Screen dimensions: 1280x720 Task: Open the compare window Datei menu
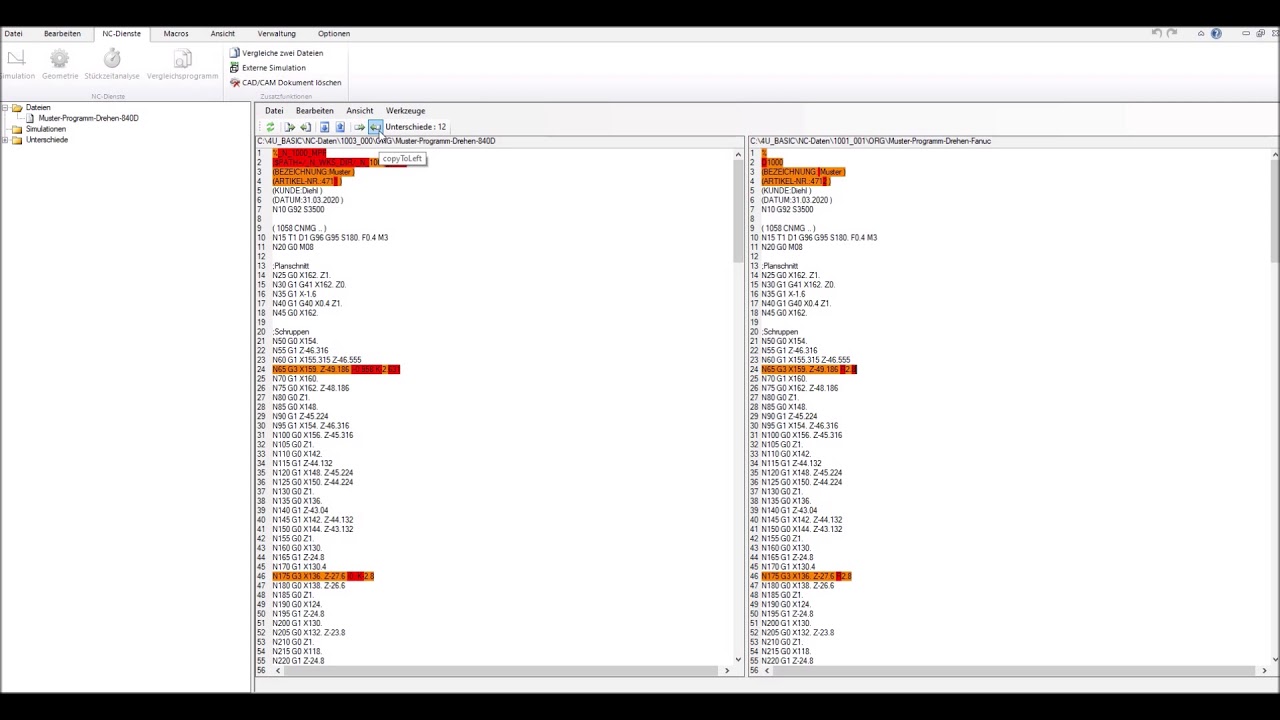tap(274, 111)
